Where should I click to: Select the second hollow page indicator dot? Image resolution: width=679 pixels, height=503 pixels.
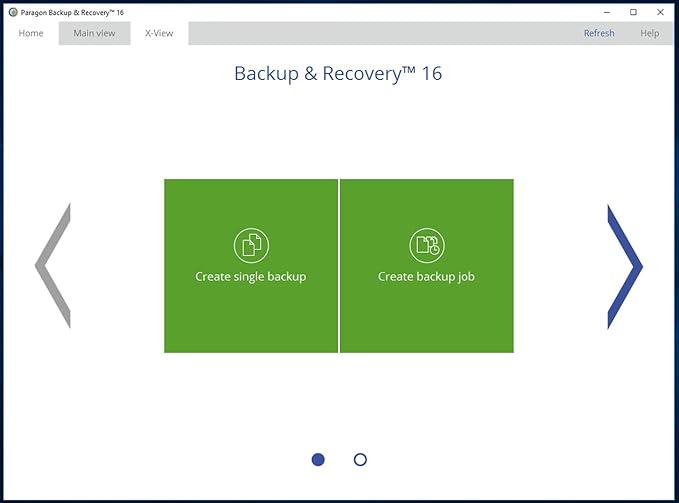click(360, 460)
